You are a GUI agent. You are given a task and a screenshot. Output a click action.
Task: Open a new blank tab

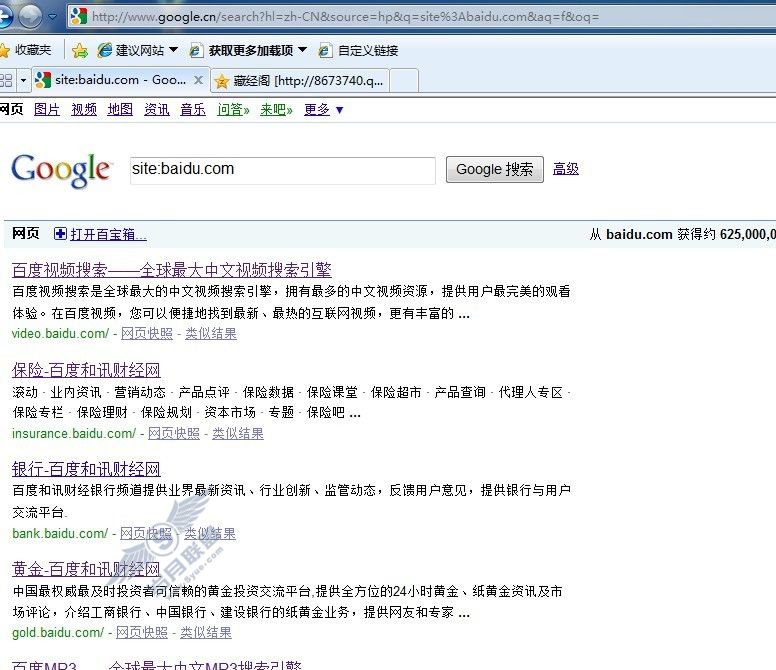[404, 81]
